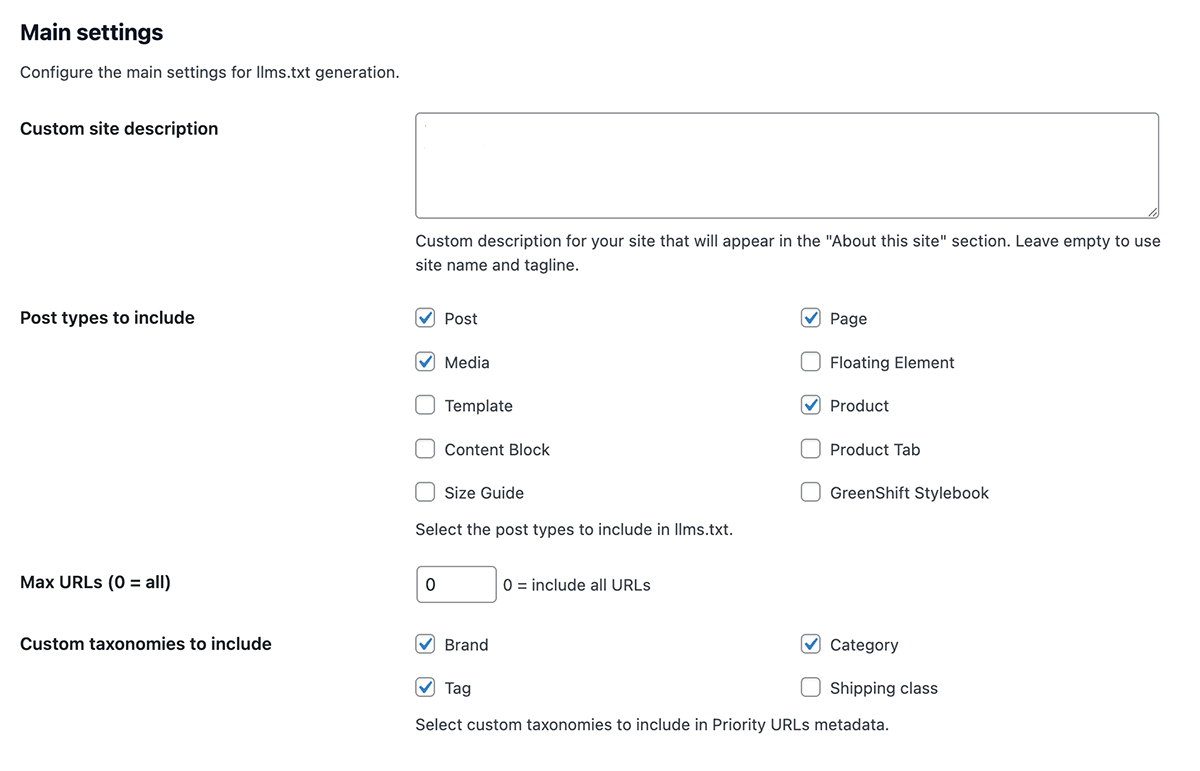1200x771 pixels.
Task: Uncheck the Post post type checkbox
Action: pyautogui.click(x=425, y=318)
